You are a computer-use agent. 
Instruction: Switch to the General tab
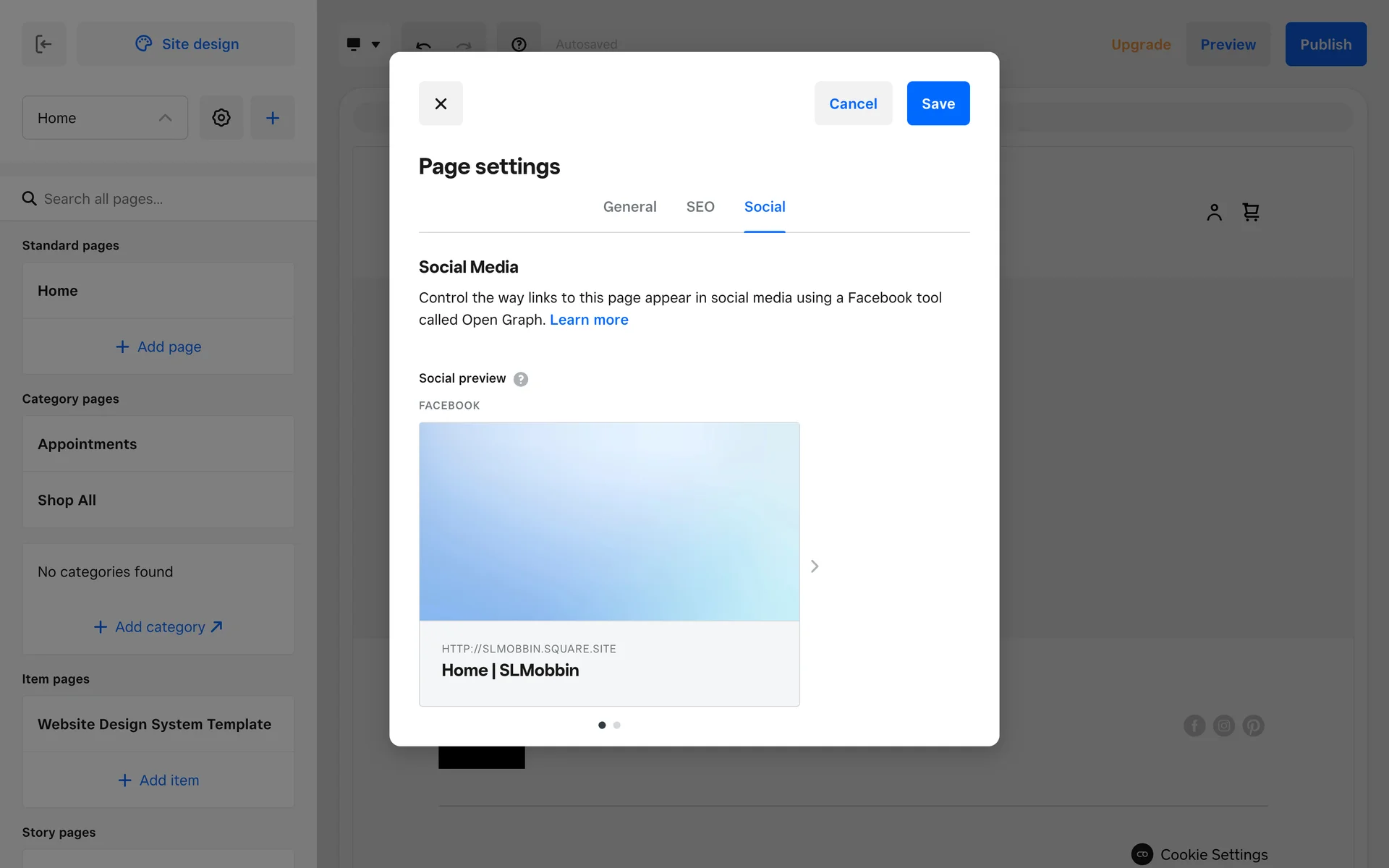point(629,207)
